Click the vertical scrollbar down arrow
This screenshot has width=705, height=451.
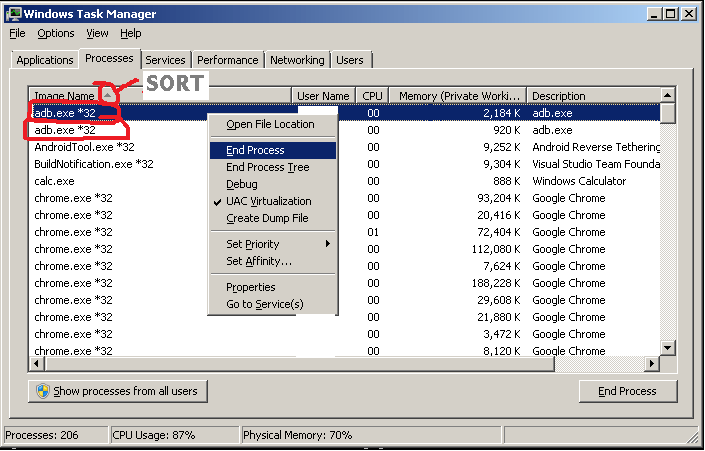(x=667, y=348)
